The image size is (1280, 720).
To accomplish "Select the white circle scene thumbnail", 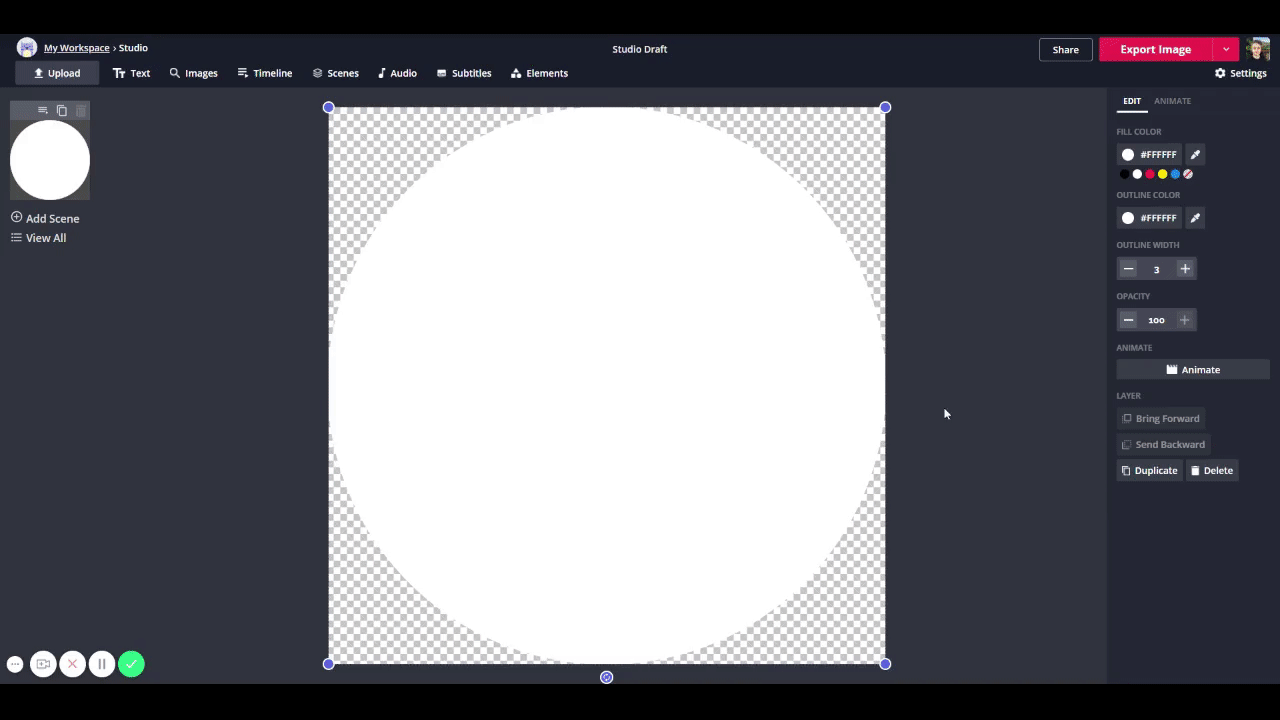I will [50, 160].
